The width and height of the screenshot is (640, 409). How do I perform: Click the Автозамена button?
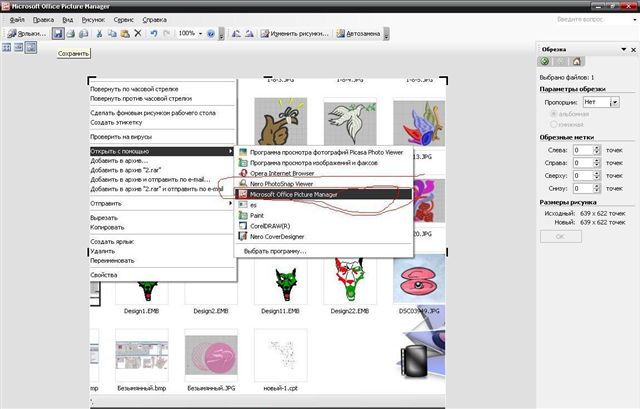pos(357,33)
